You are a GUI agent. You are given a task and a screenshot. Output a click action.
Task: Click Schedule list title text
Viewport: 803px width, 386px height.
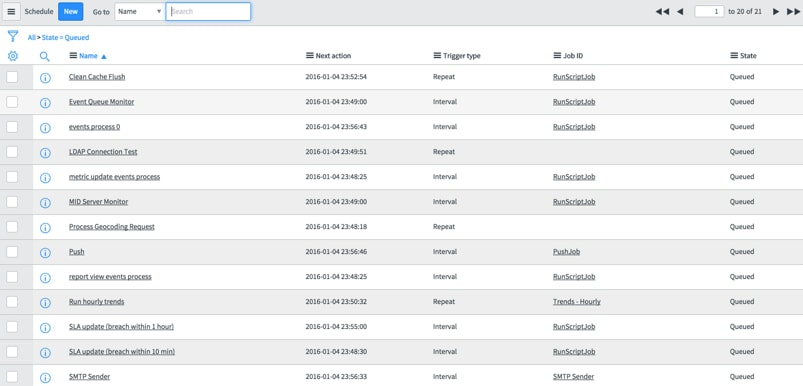(39, 11)
